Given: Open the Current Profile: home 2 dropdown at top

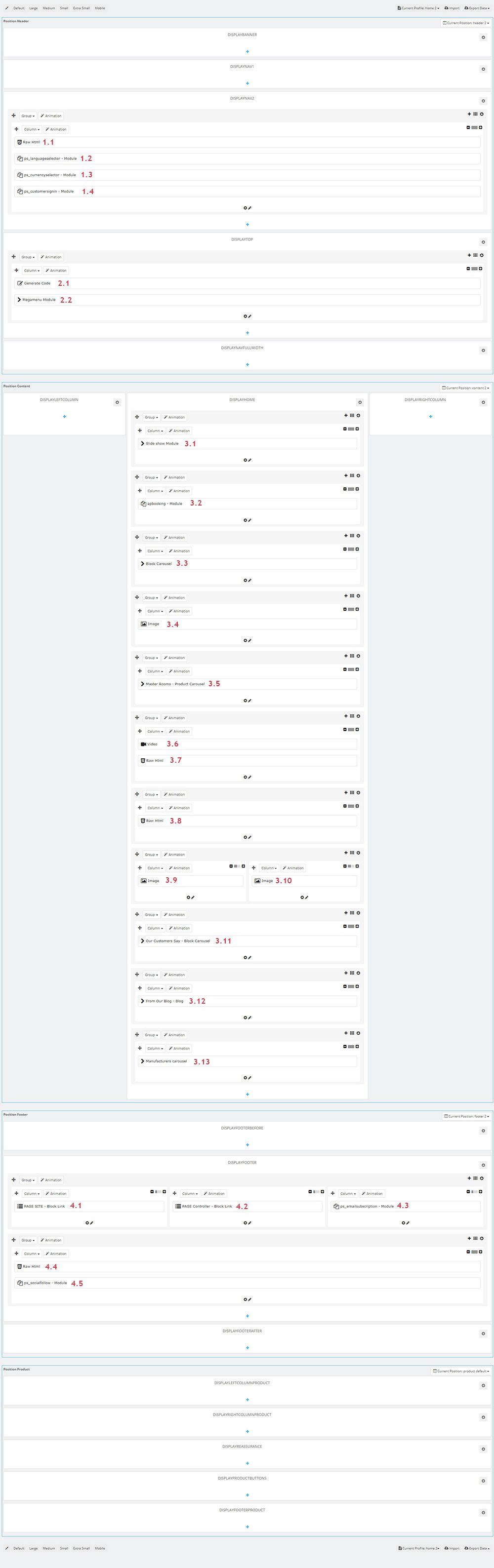Looking at the screenshot, I should point(418,8).
